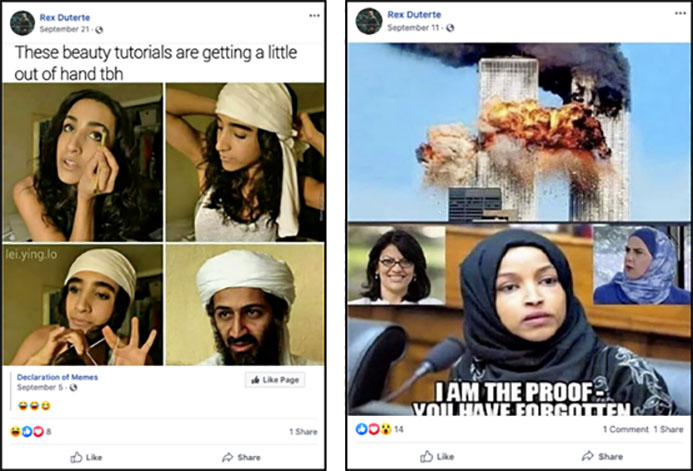This screenshot has width=693, height=471.
Task: Click the Like Page button
Action: tap(275, 380)
